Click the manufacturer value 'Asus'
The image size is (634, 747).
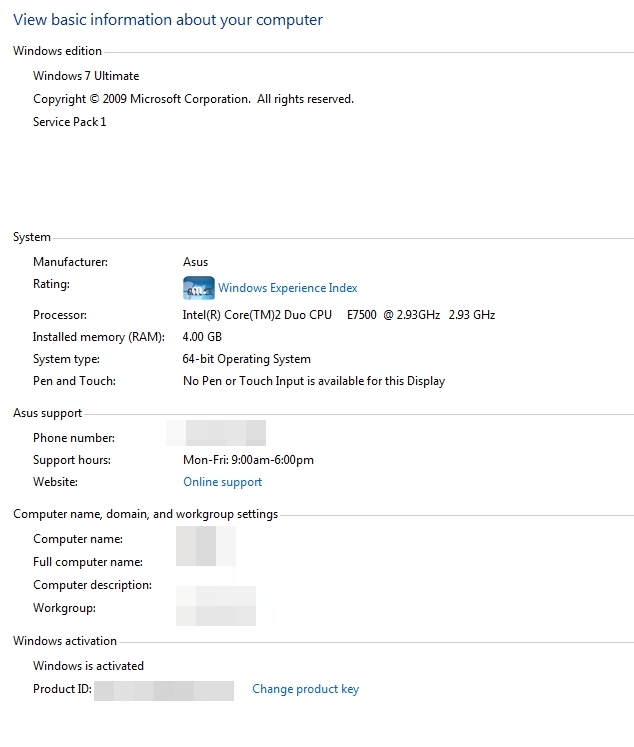195,262
